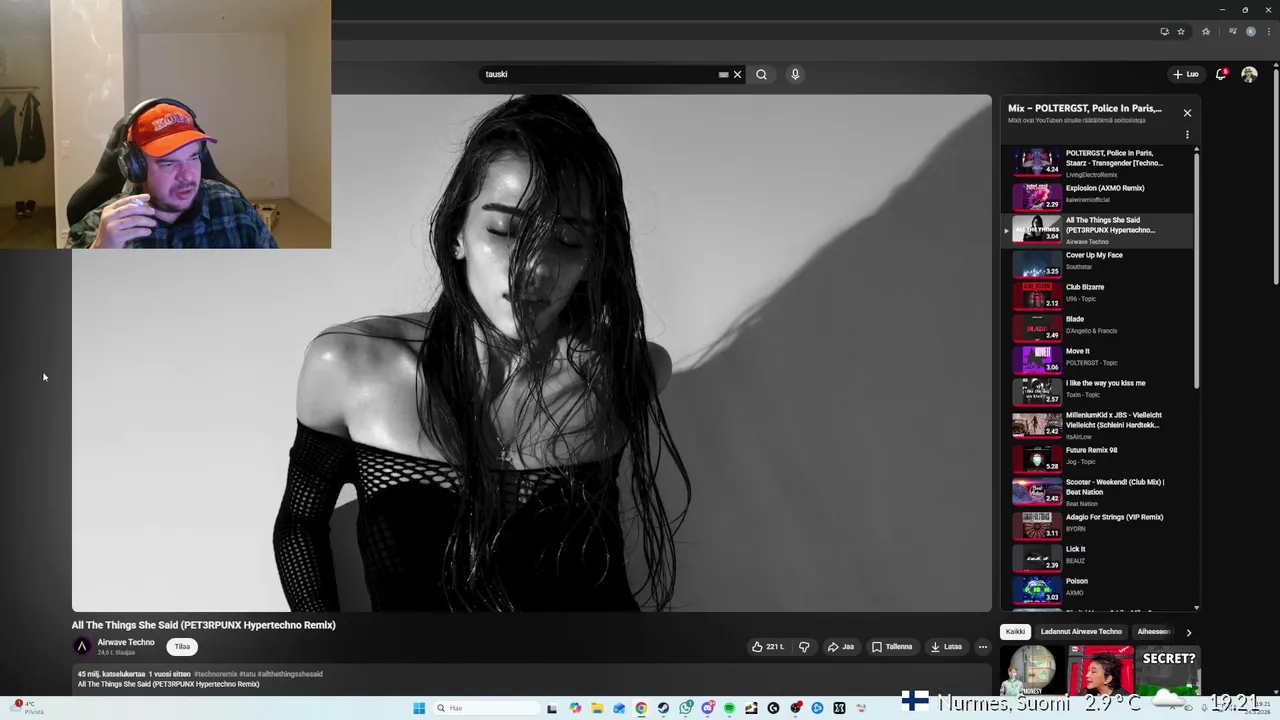
Task: Open the weather widget on taskbar left
Action: [27, 708]
